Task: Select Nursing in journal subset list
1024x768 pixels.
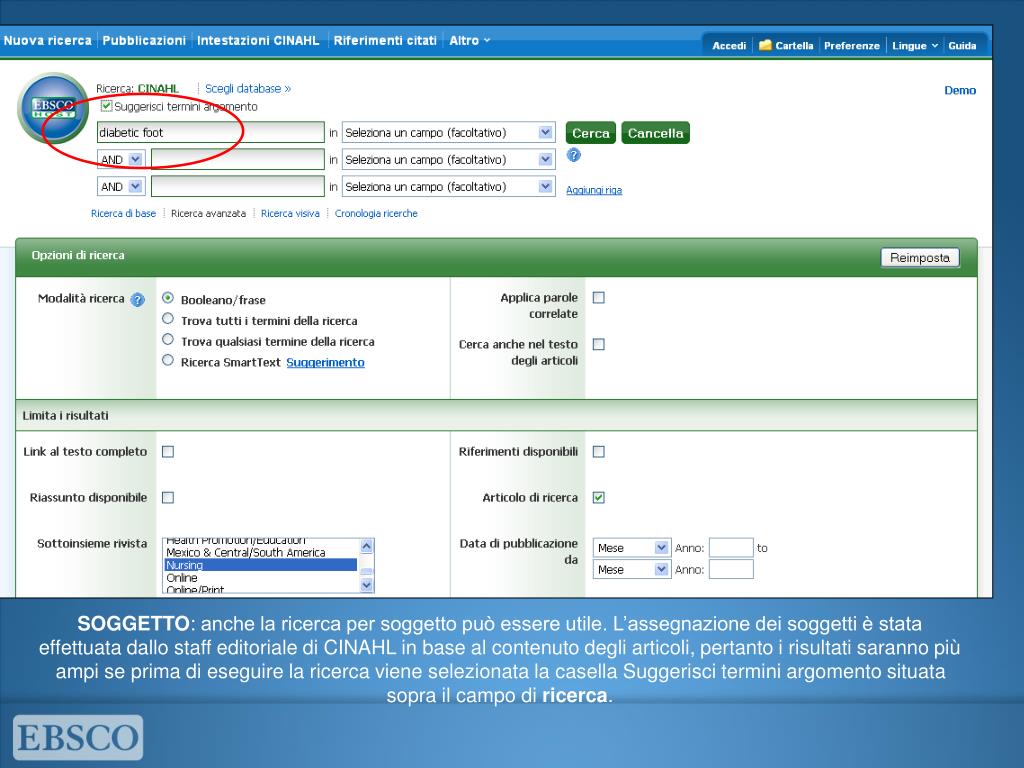Action: [x=261, y=565]
